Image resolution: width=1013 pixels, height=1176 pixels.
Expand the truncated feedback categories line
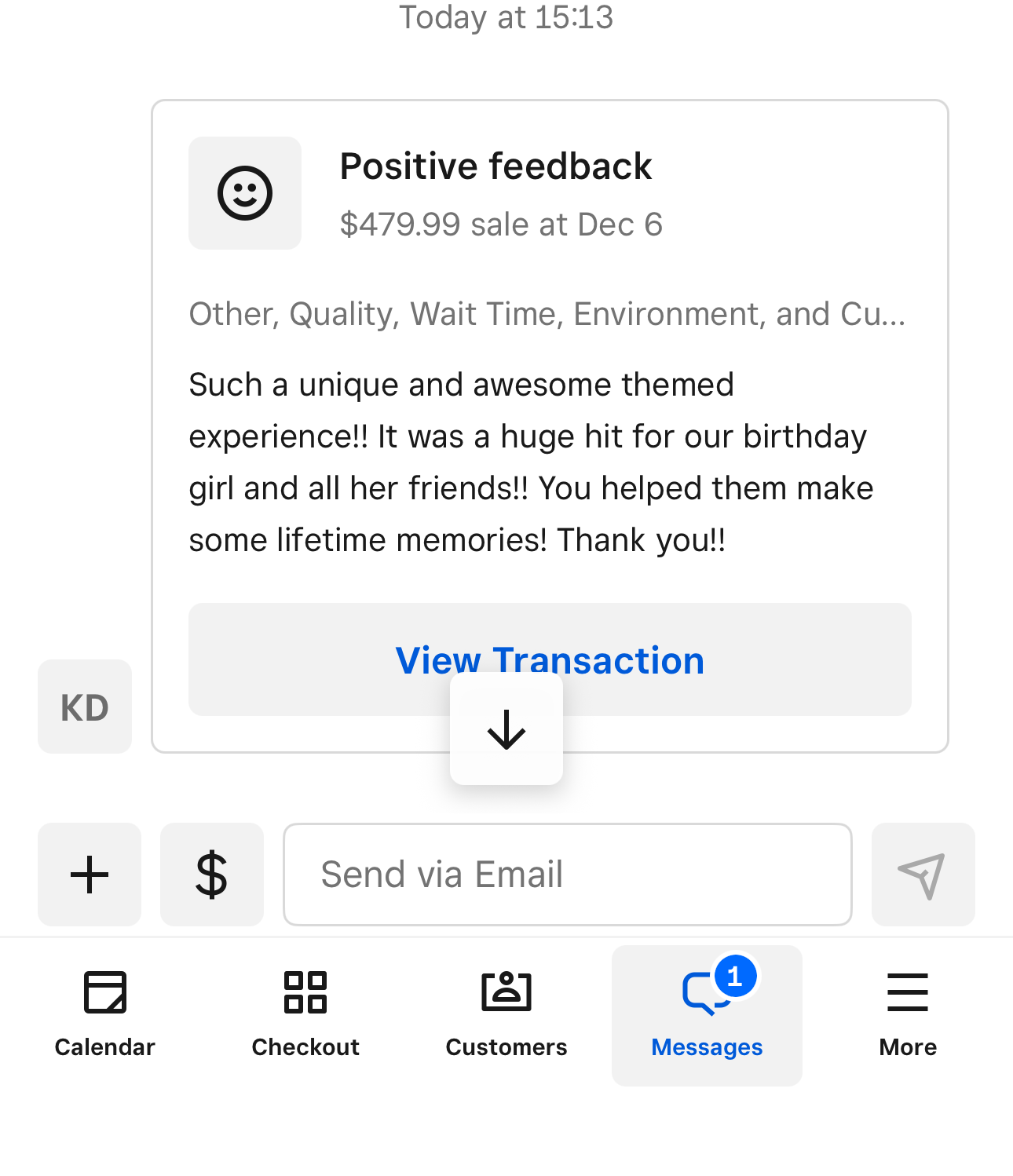point(547,314)
